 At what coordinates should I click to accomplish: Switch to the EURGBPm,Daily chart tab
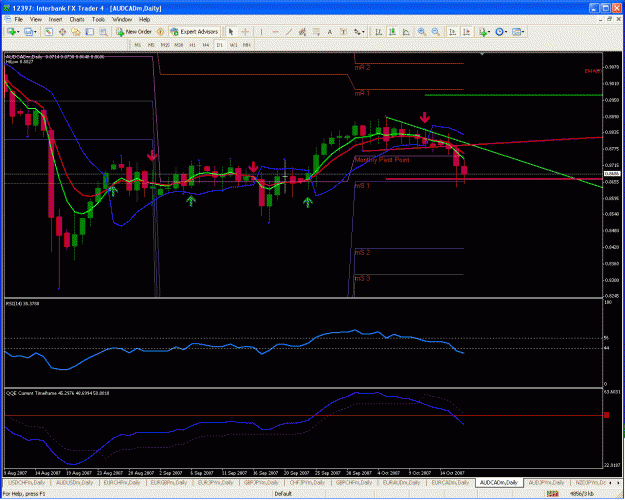(169, 483)
